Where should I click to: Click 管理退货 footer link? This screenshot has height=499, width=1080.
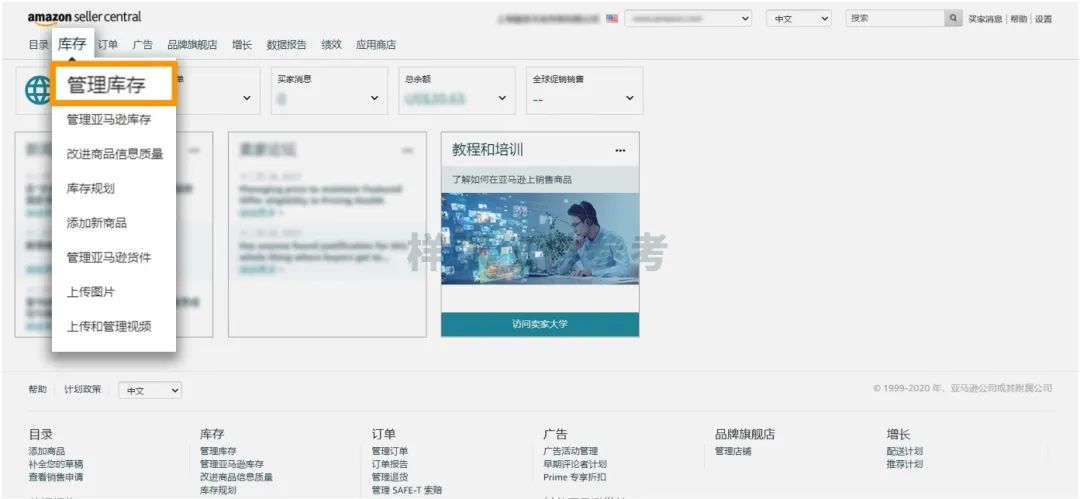(x=390, y=477)
